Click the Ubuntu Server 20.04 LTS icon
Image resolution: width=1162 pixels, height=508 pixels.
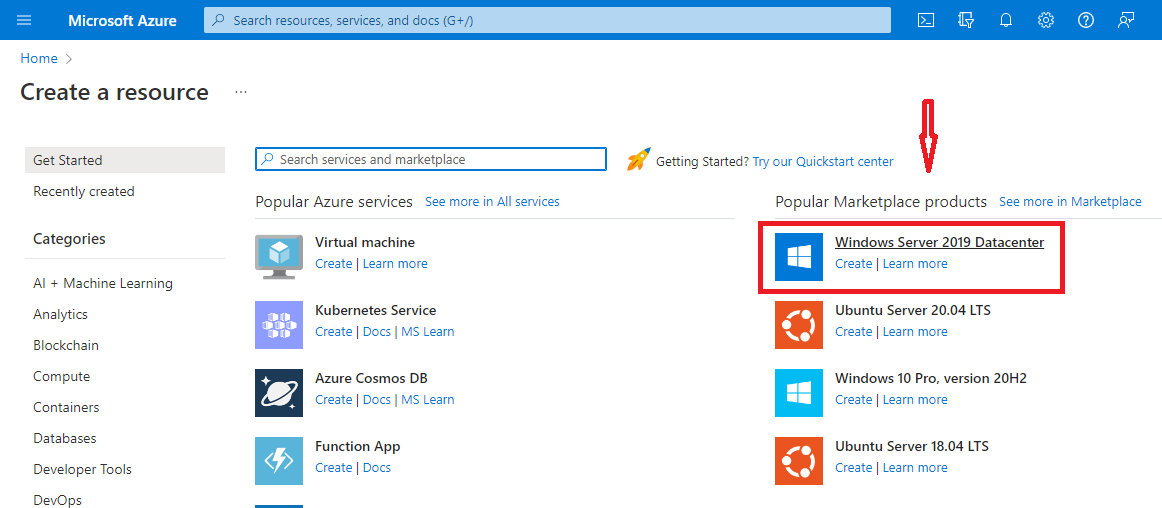click(x=799, y=325)
